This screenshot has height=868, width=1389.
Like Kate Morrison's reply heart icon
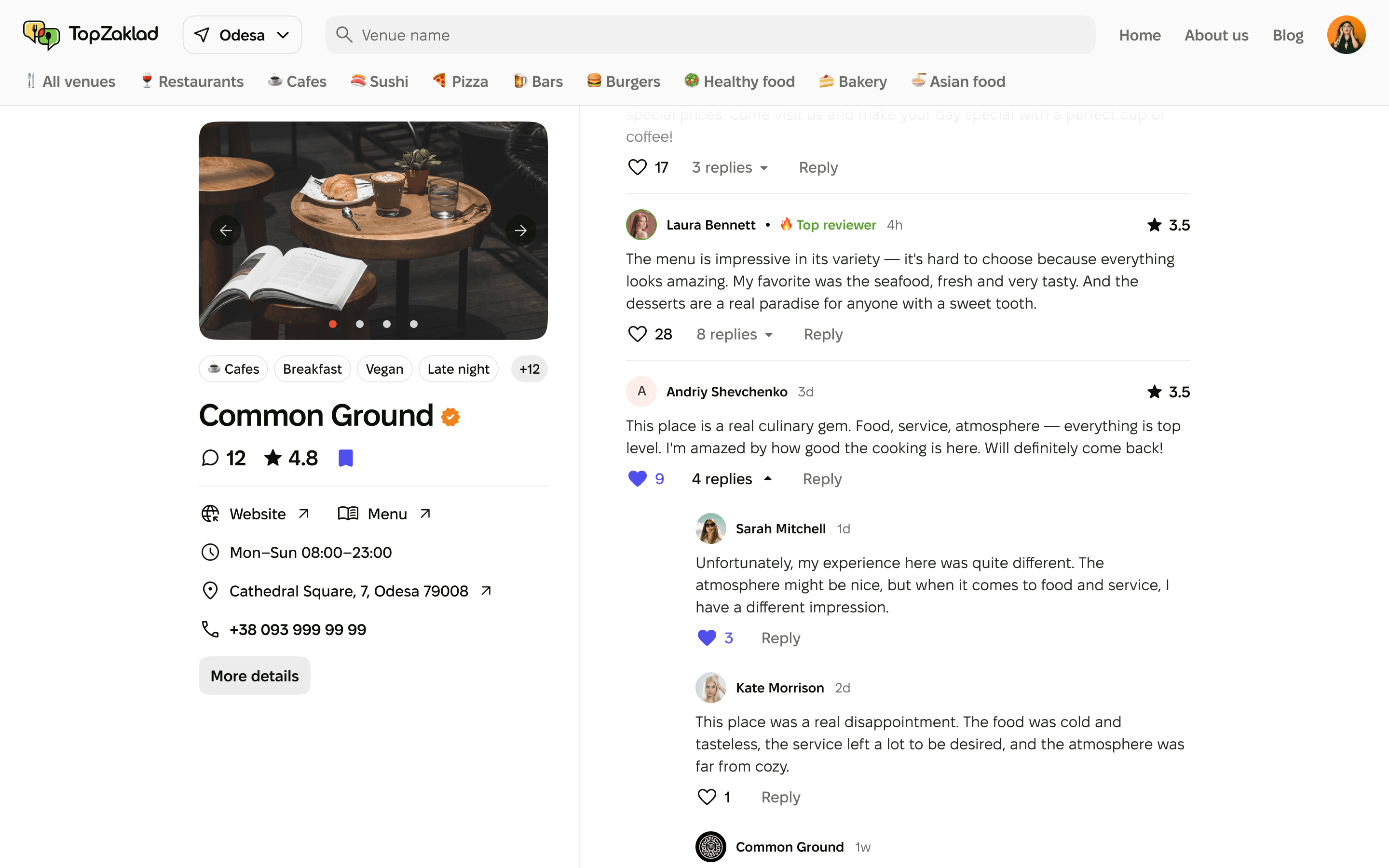click(x=707, y=797)
